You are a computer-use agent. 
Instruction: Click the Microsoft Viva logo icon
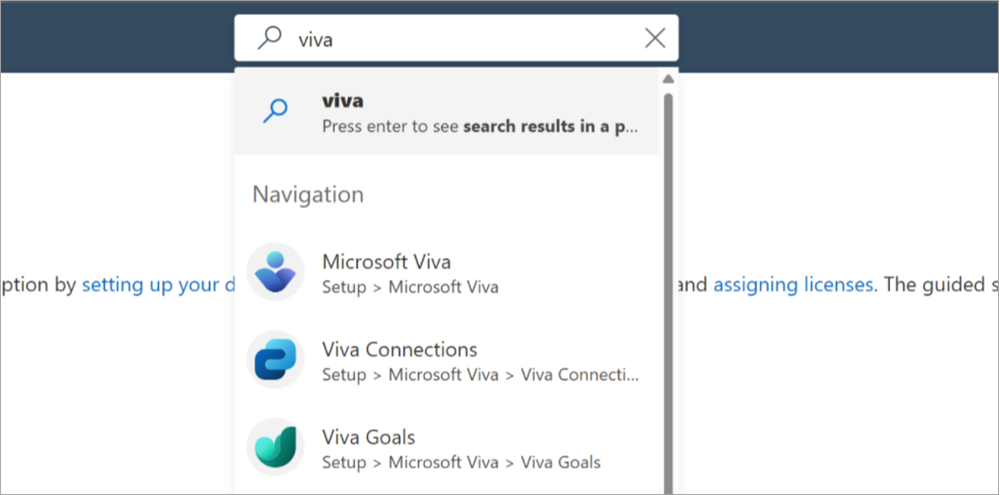pyautogui.click(x=276, y=272)
